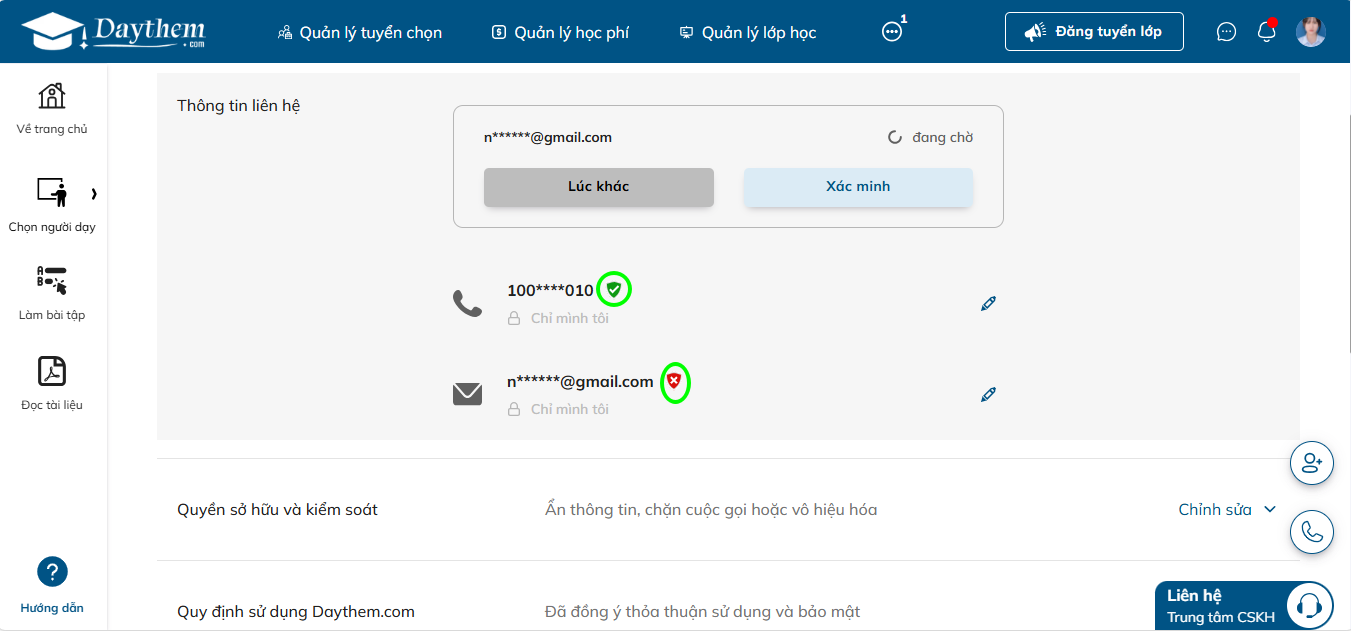Open Quản lý tuyển chọn menu
The width and height of the screenshot is (1351, 631).
[x=360, y=32]
